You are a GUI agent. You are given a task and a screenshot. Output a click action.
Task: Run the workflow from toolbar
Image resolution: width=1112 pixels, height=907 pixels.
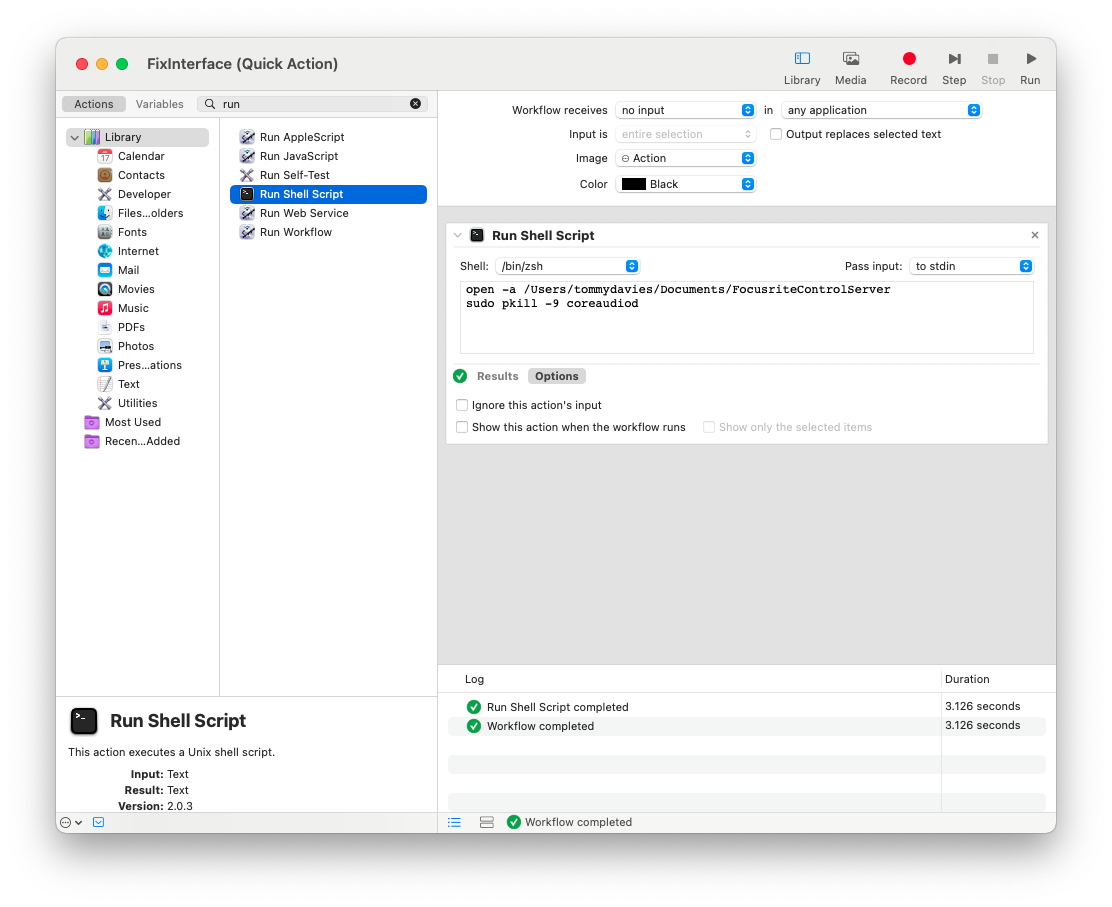[1030, 68]
